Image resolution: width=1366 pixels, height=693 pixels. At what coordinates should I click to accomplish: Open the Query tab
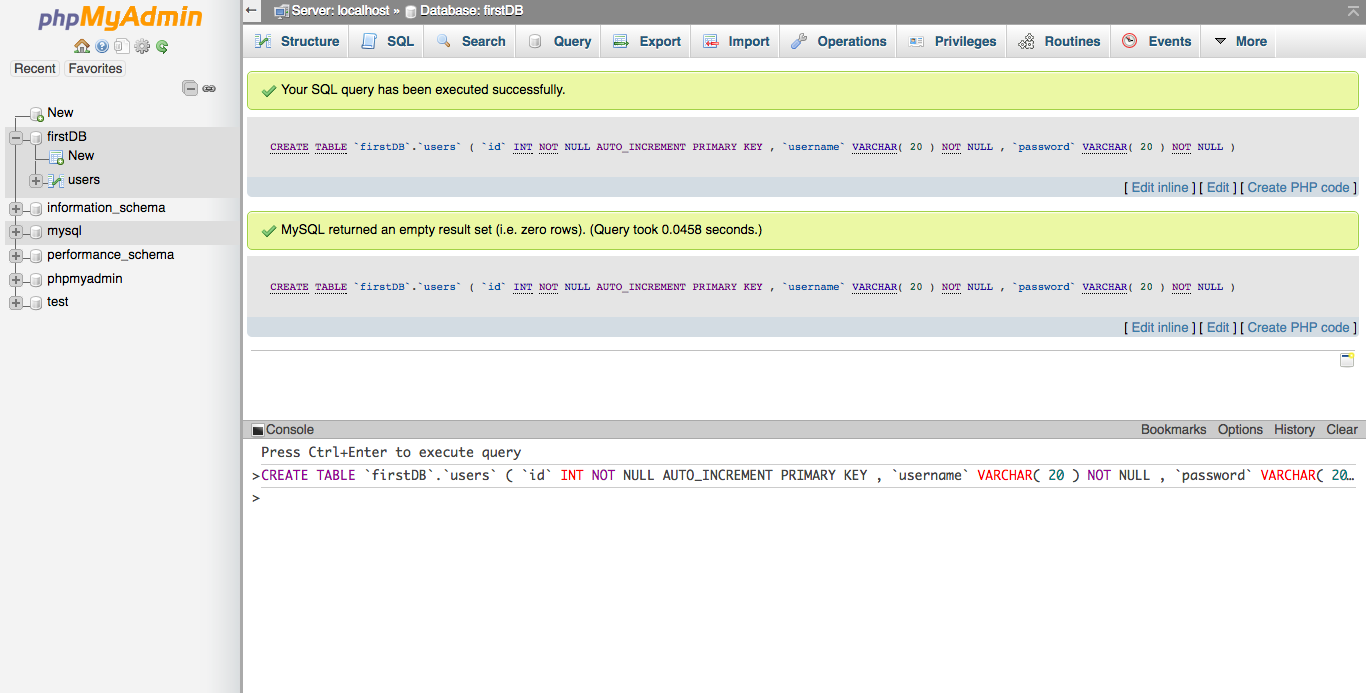click(559, 41)
